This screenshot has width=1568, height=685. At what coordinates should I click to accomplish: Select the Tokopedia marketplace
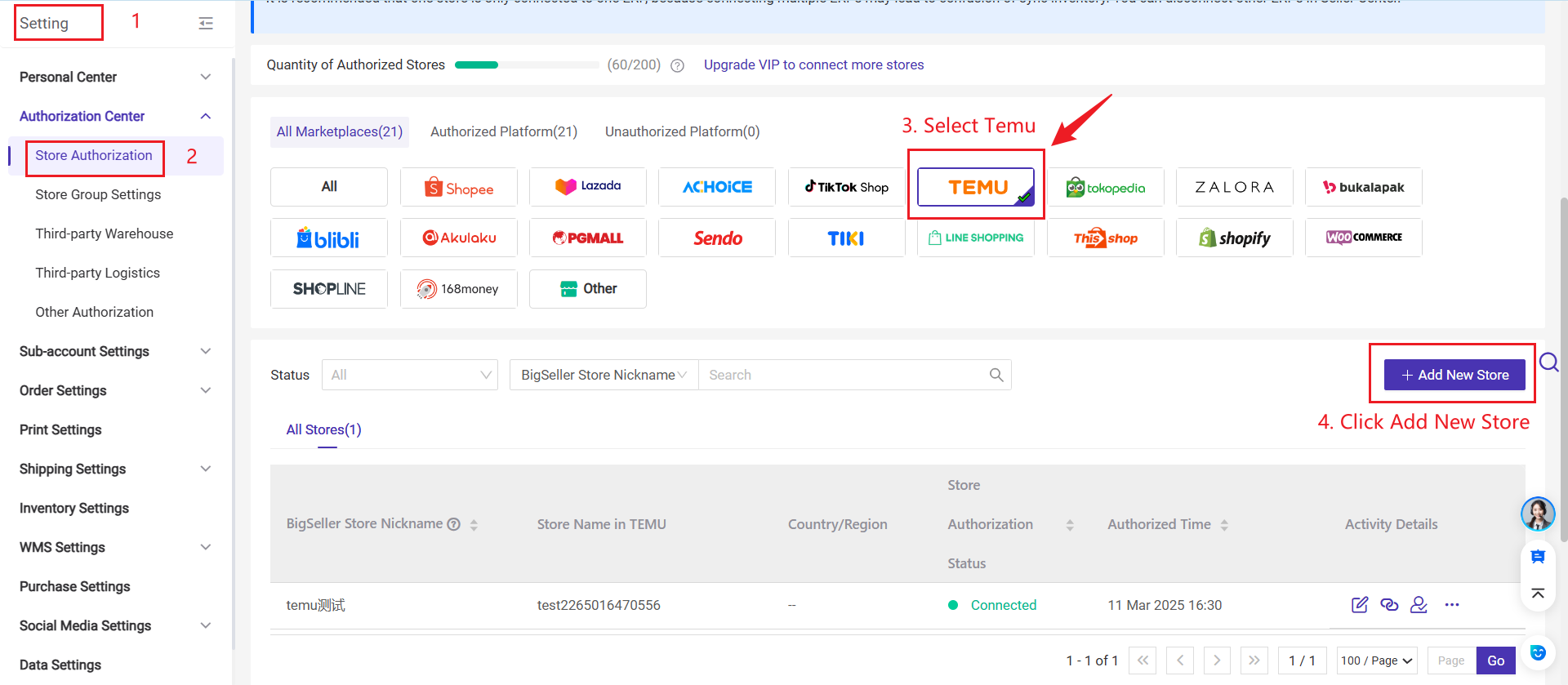(x=1106, y=187)
